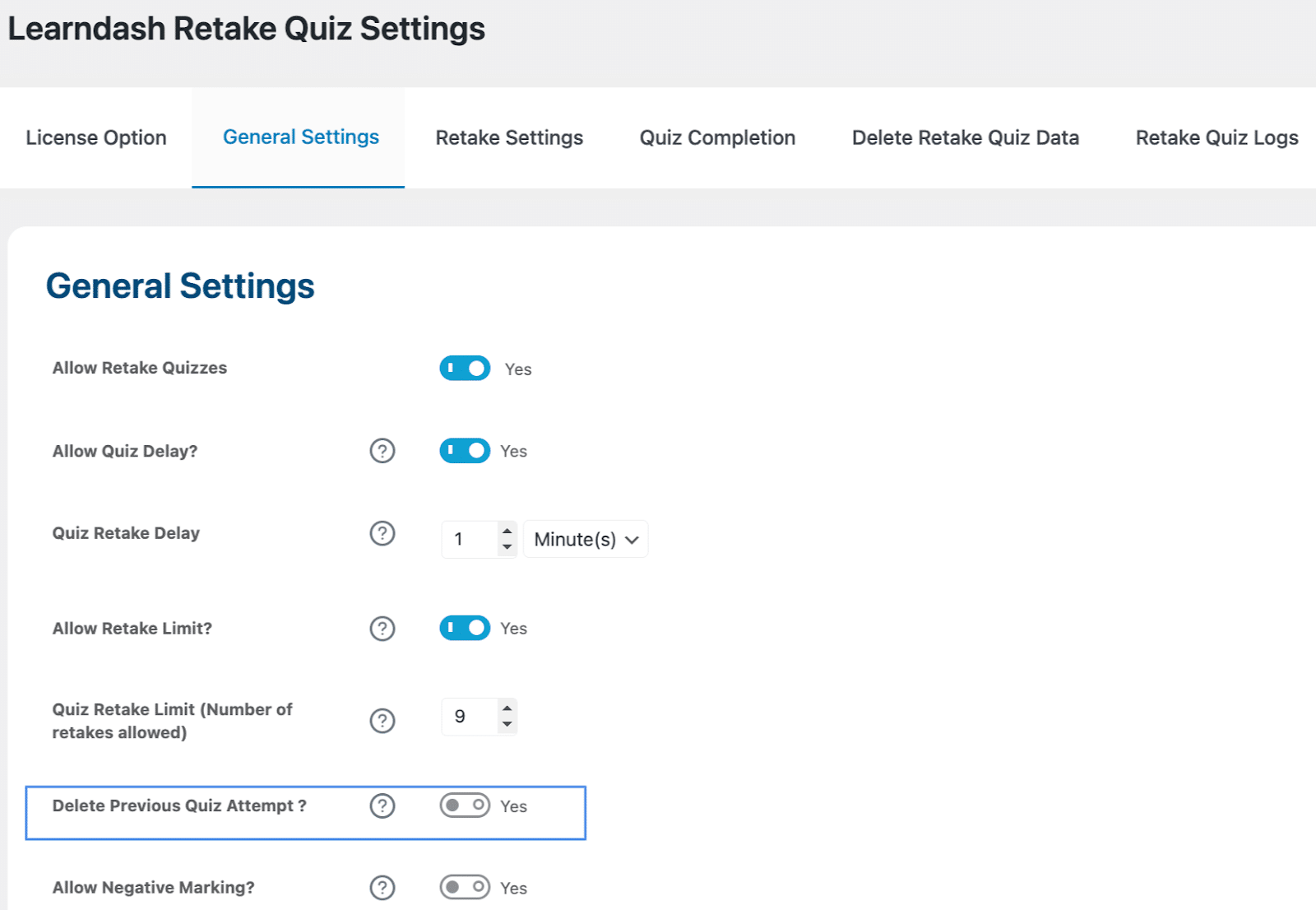1316x910 pixels.
Task: Show help for Allow Negative Marking
Action: [x=382, y=888]
